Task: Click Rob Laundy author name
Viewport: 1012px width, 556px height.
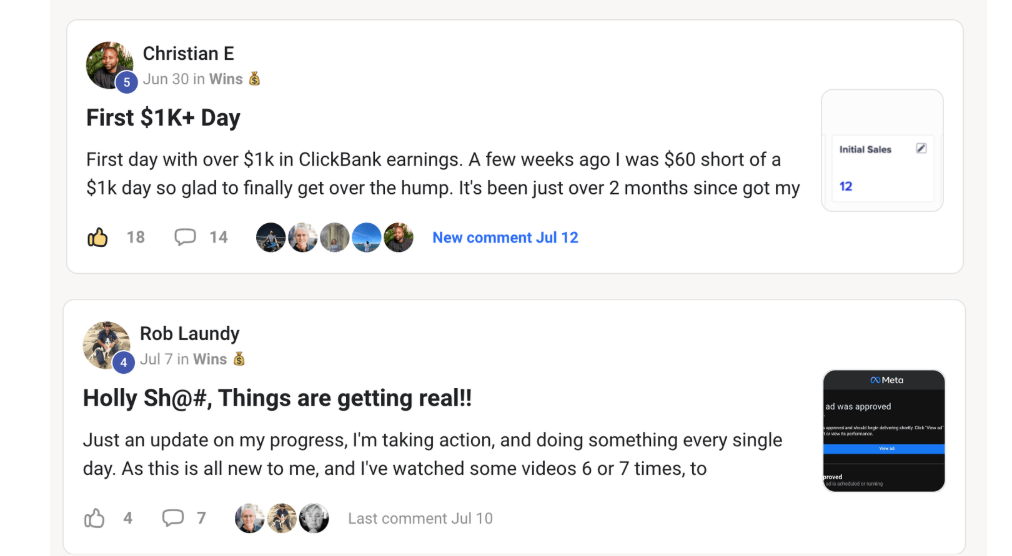Action: 189,334
